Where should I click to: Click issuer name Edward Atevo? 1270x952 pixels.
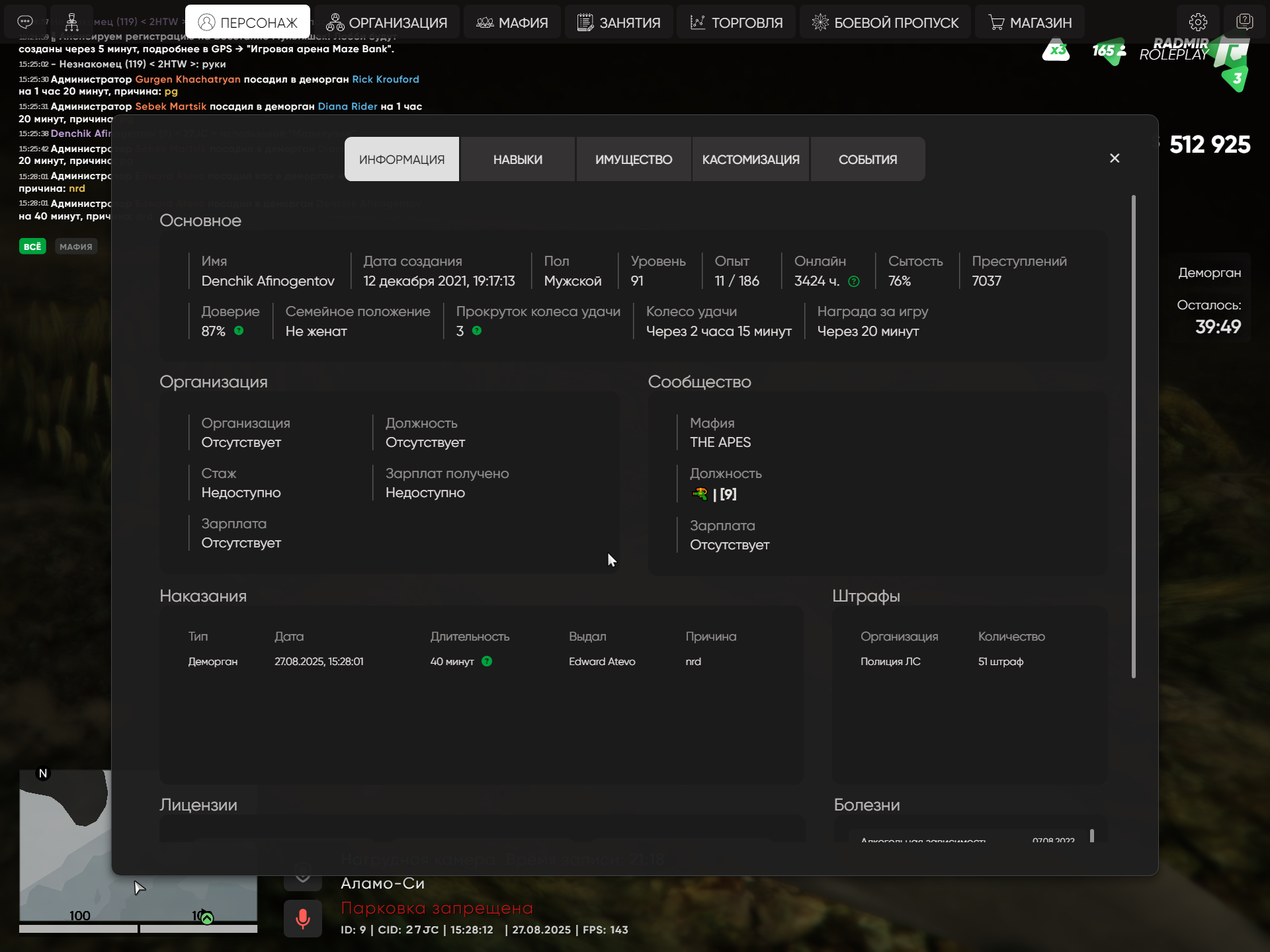pos(602,662)
